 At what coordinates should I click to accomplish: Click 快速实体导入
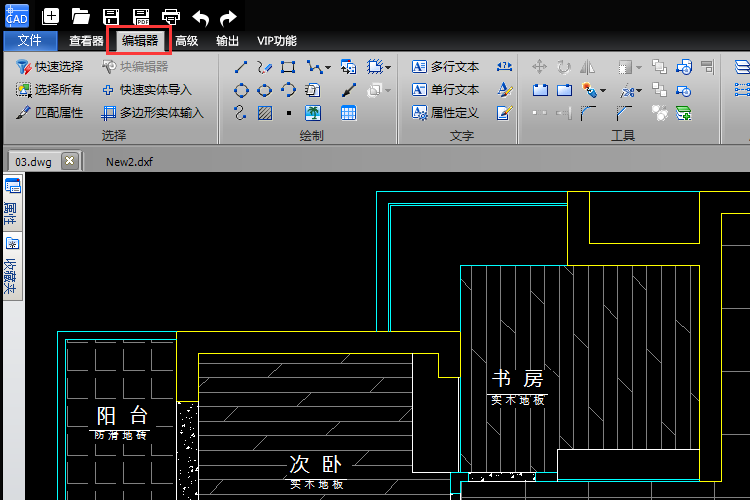(x=146, y=89)
